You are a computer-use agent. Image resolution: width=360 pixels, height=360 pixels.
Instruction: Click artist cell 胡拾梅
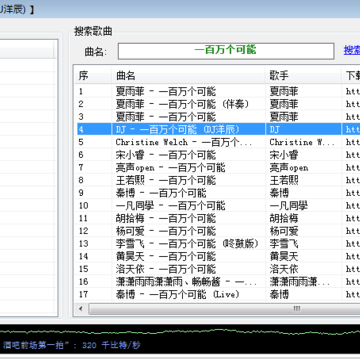coord(284,218)
